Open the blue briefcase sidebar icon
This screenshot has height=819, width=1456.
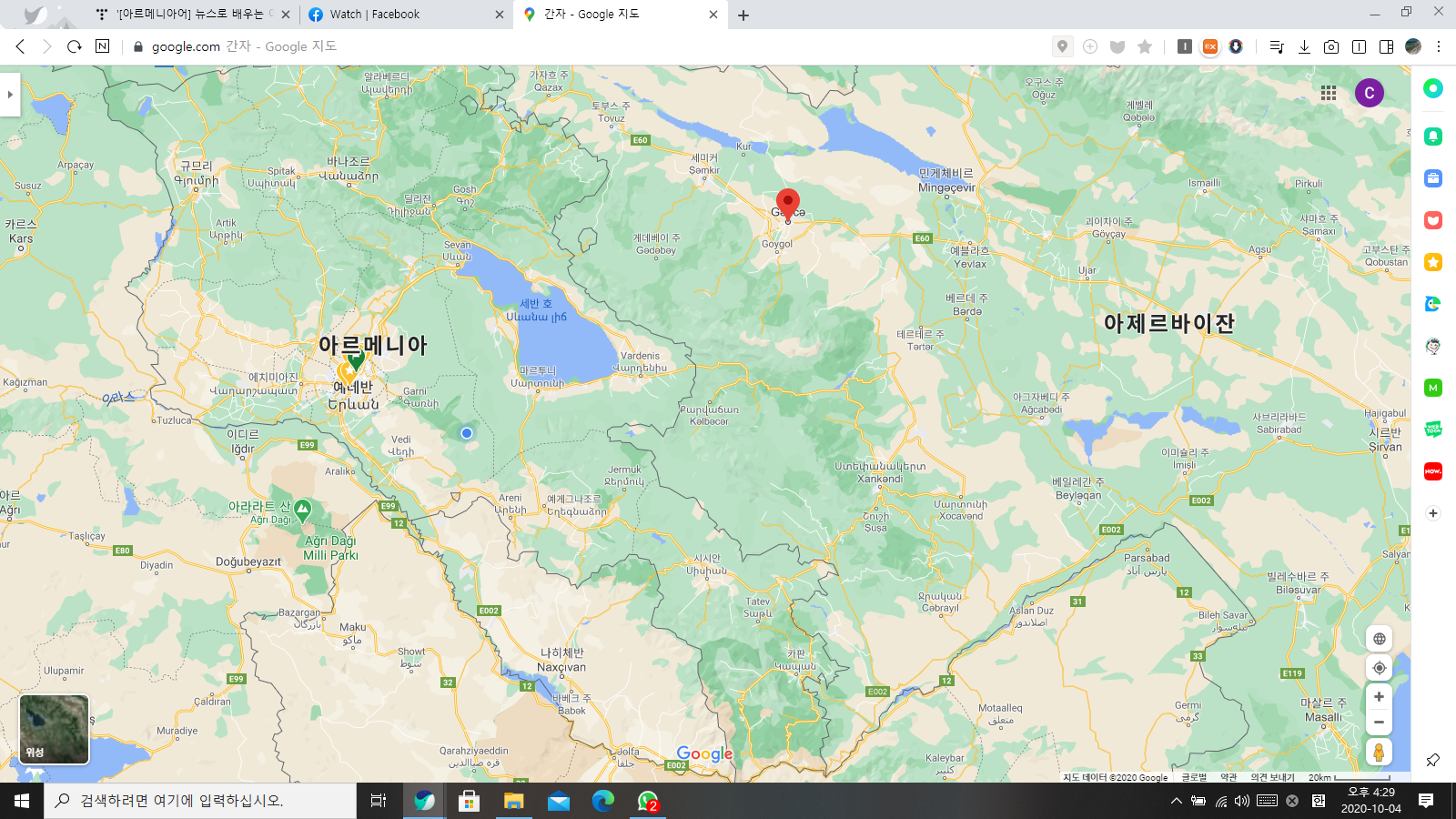[x=1433, y=178]
